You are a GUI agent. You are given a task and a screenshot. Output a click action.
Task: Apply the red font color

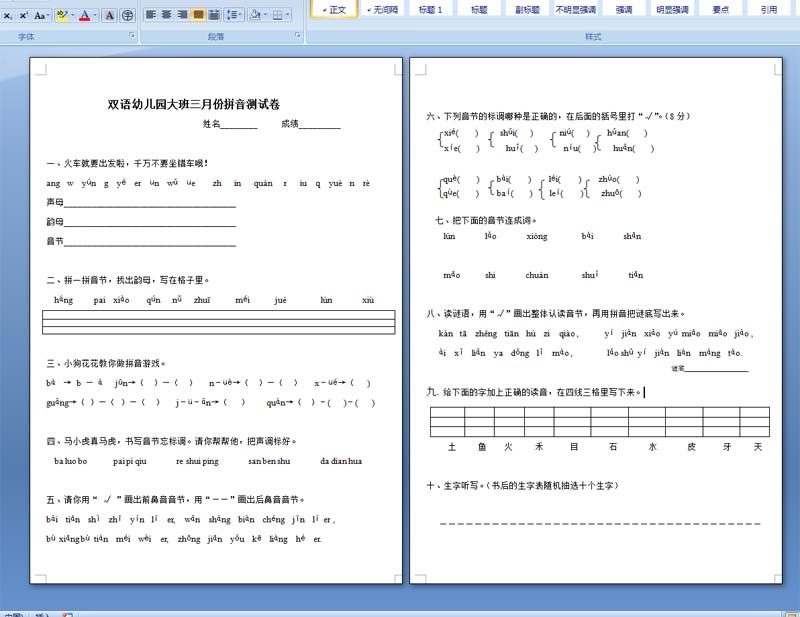coord(85,16)
